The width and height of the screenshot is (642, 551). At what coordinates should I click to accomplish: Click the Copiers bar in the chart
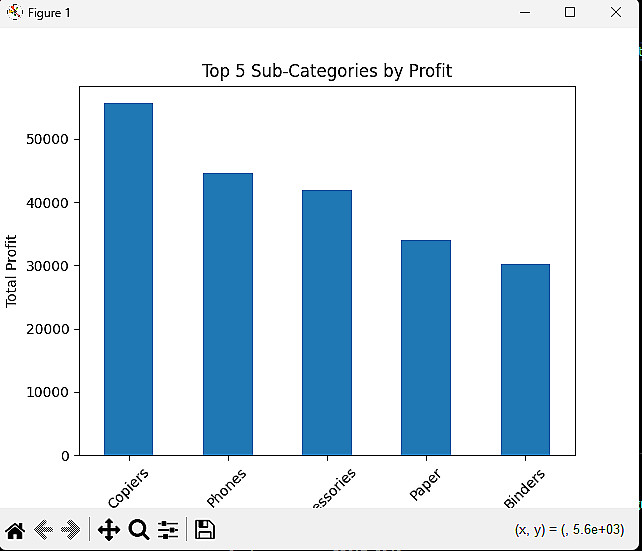coord(129,279)
